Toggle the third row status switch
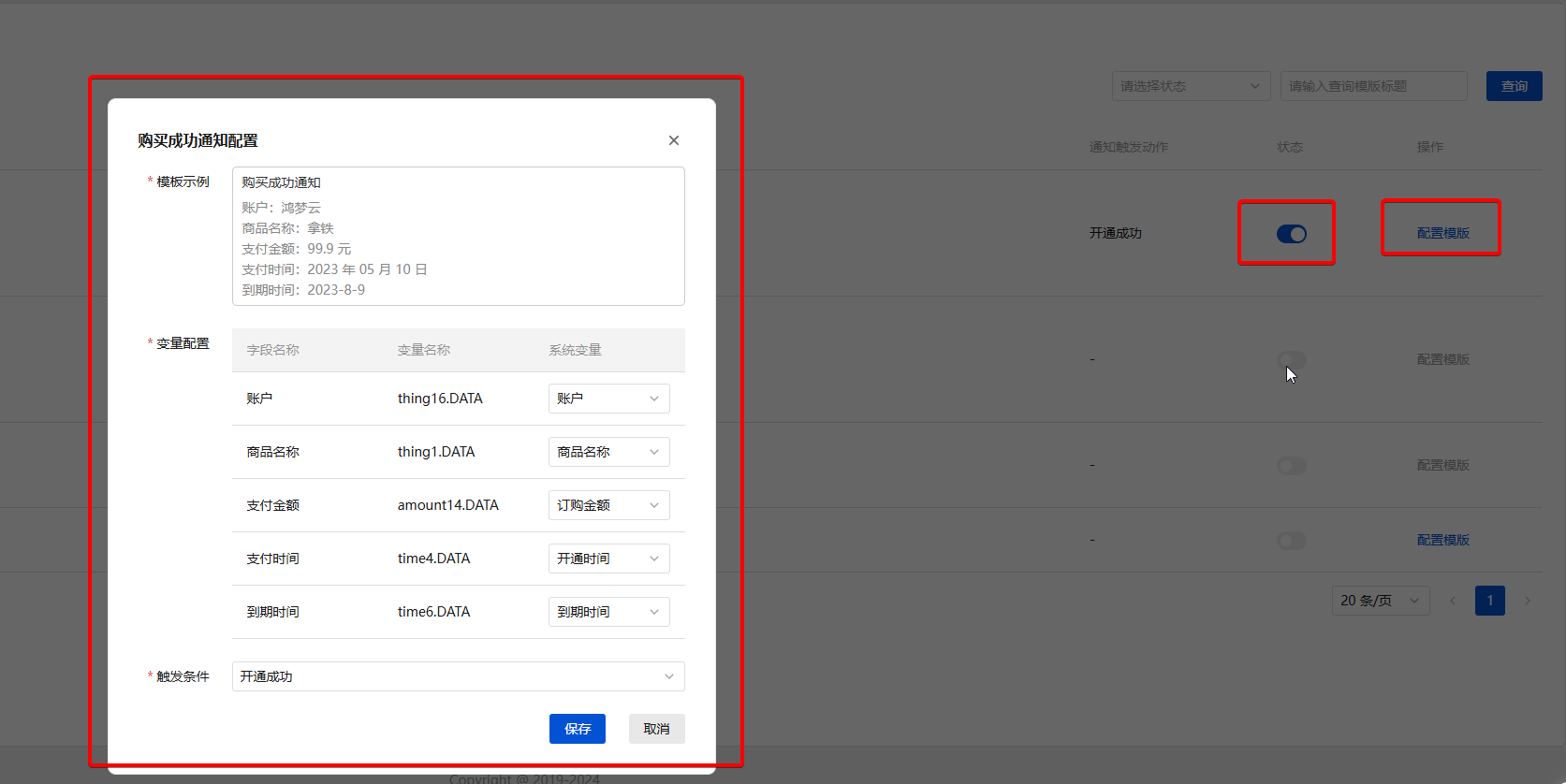Screen dimensions: 1566x784 (x=1292, y=466)
